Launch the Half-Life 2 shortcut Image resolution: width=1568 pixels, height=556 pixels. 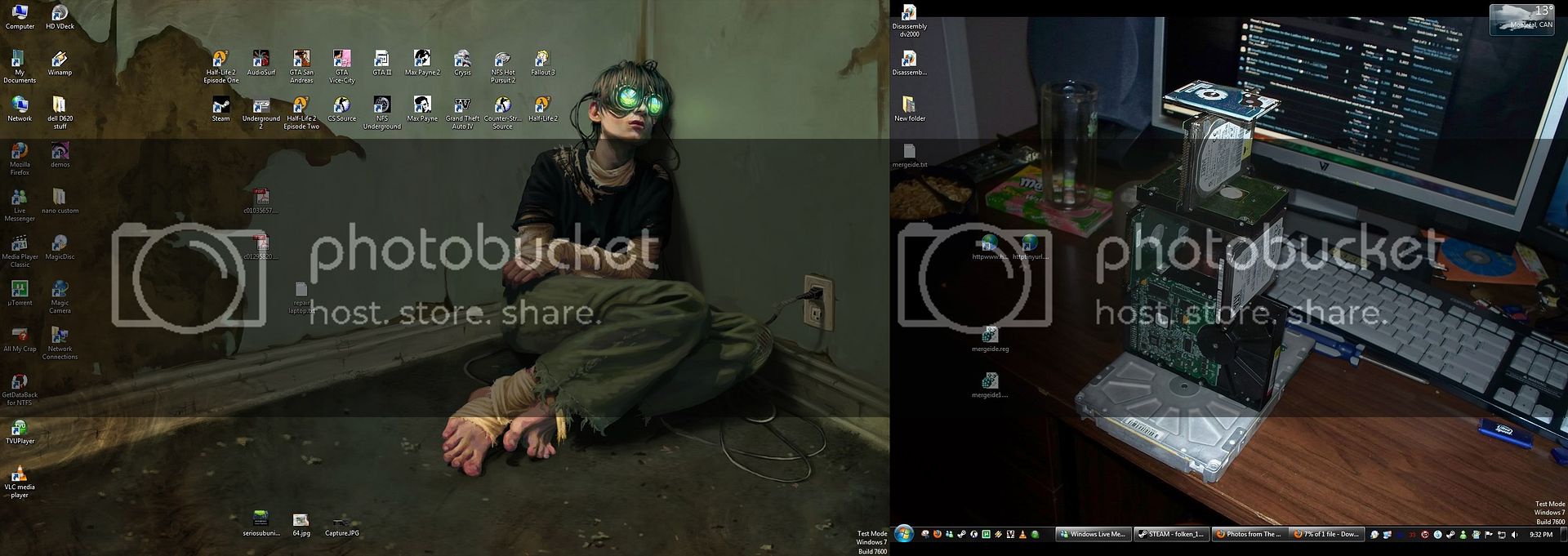(x=542, y=109)
